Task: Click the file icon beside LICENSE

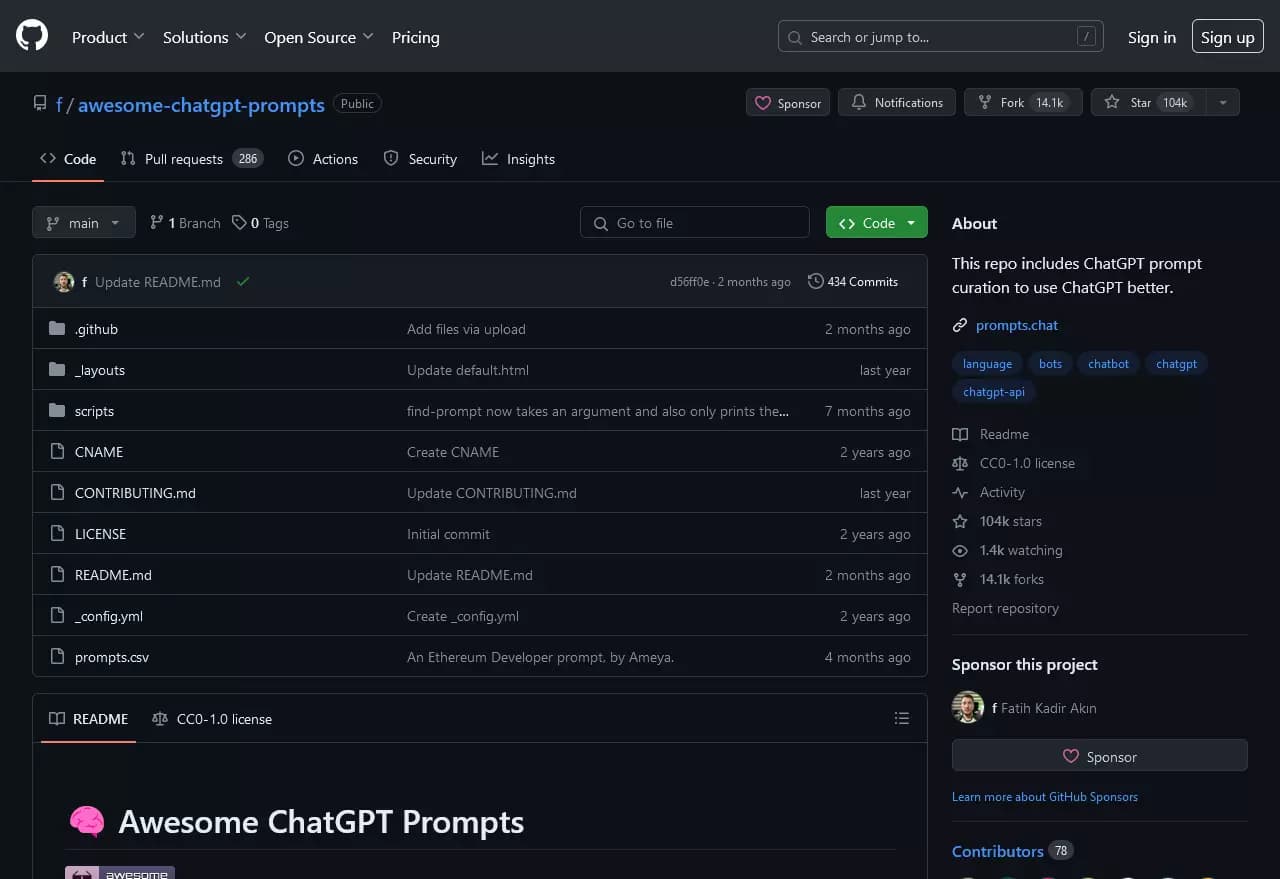Action: [x=57, y=534]
